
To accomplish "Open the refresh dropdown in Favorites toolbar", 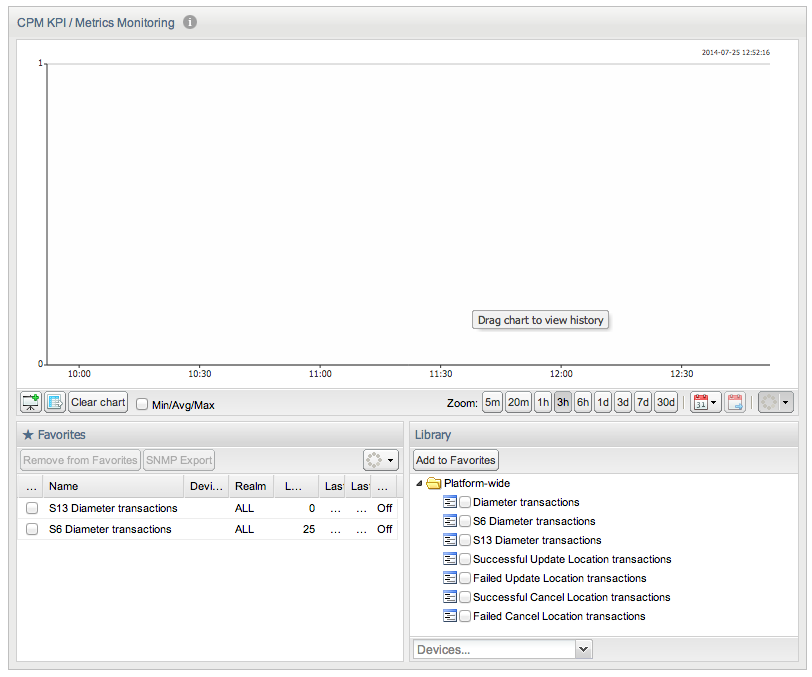I will (x=381, y=460).
